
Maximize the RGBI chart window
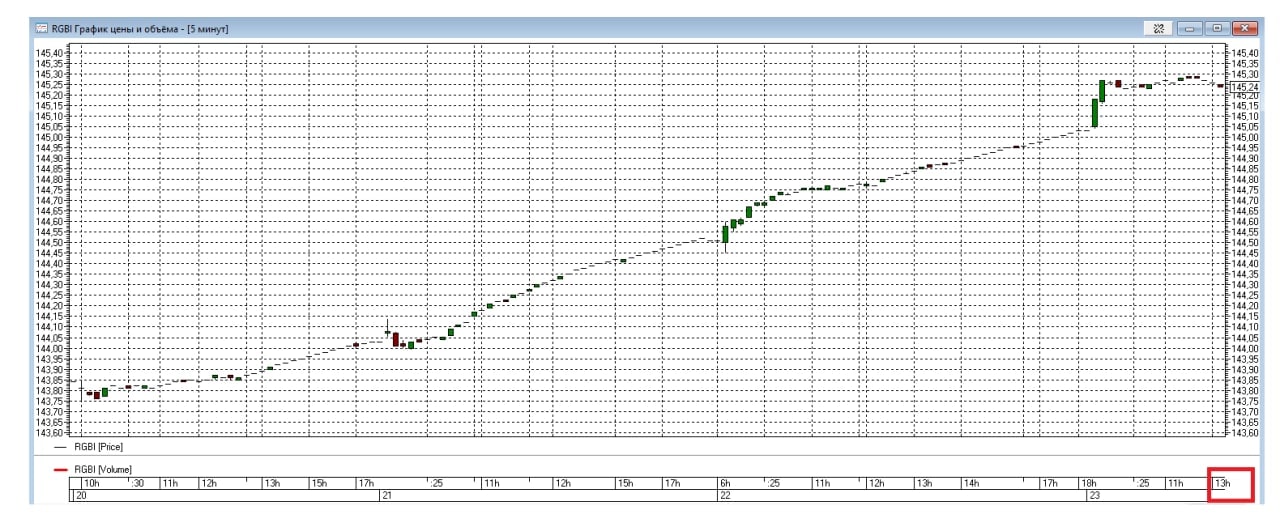1217,29
